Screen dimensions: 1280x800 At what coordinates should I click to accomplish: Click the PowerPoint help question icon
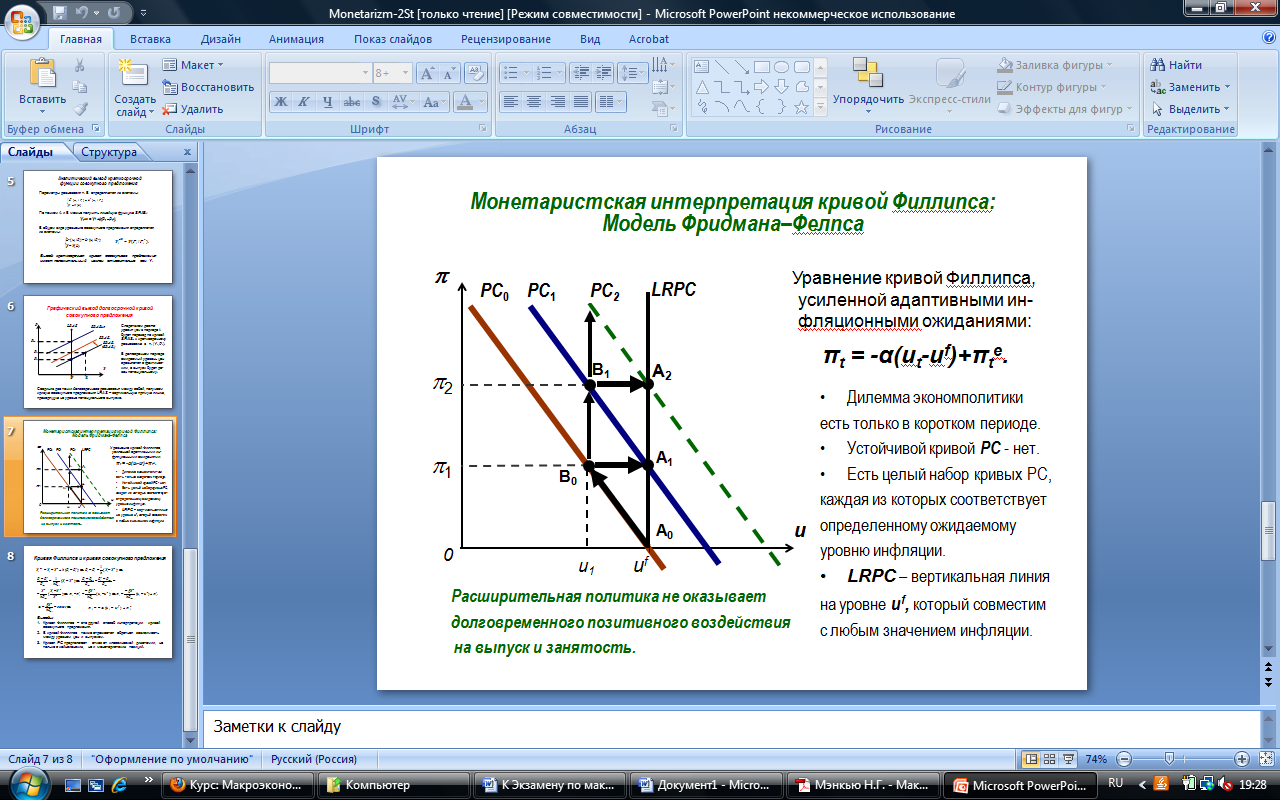tap(1268, 38)
